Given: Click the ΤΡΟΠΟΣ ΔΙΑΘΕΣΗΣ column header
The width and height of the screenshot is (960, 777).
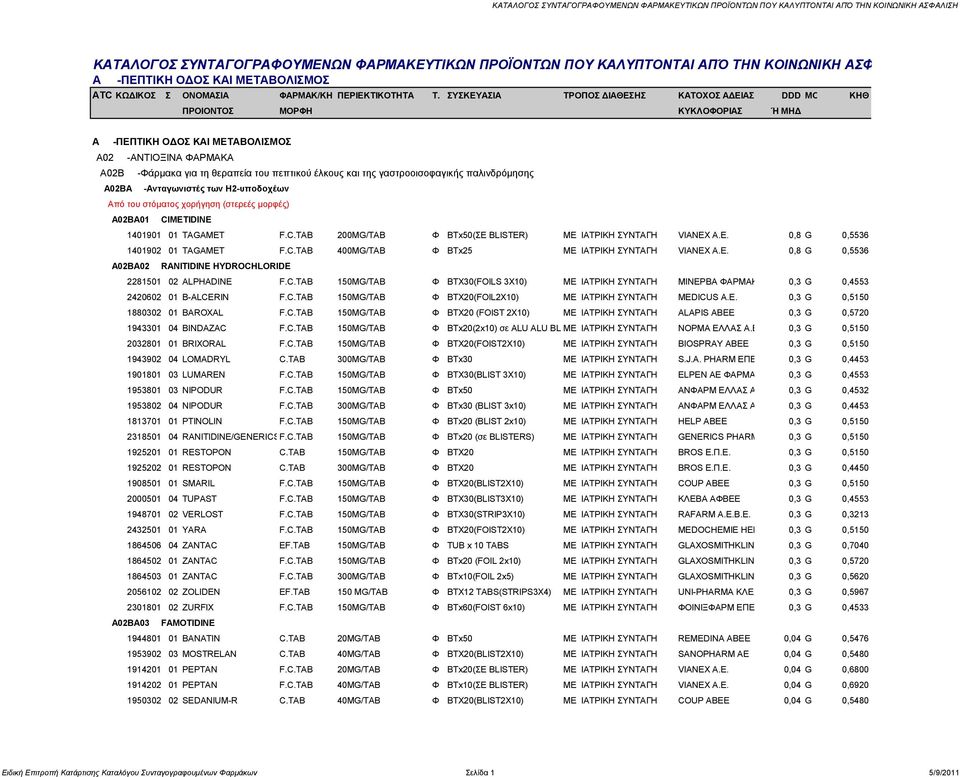Looking at the screenshot, I should (604, 96).
